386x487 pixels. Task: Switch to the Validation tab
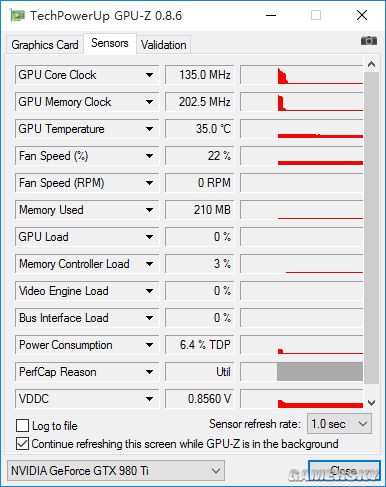tap(163, 45)
